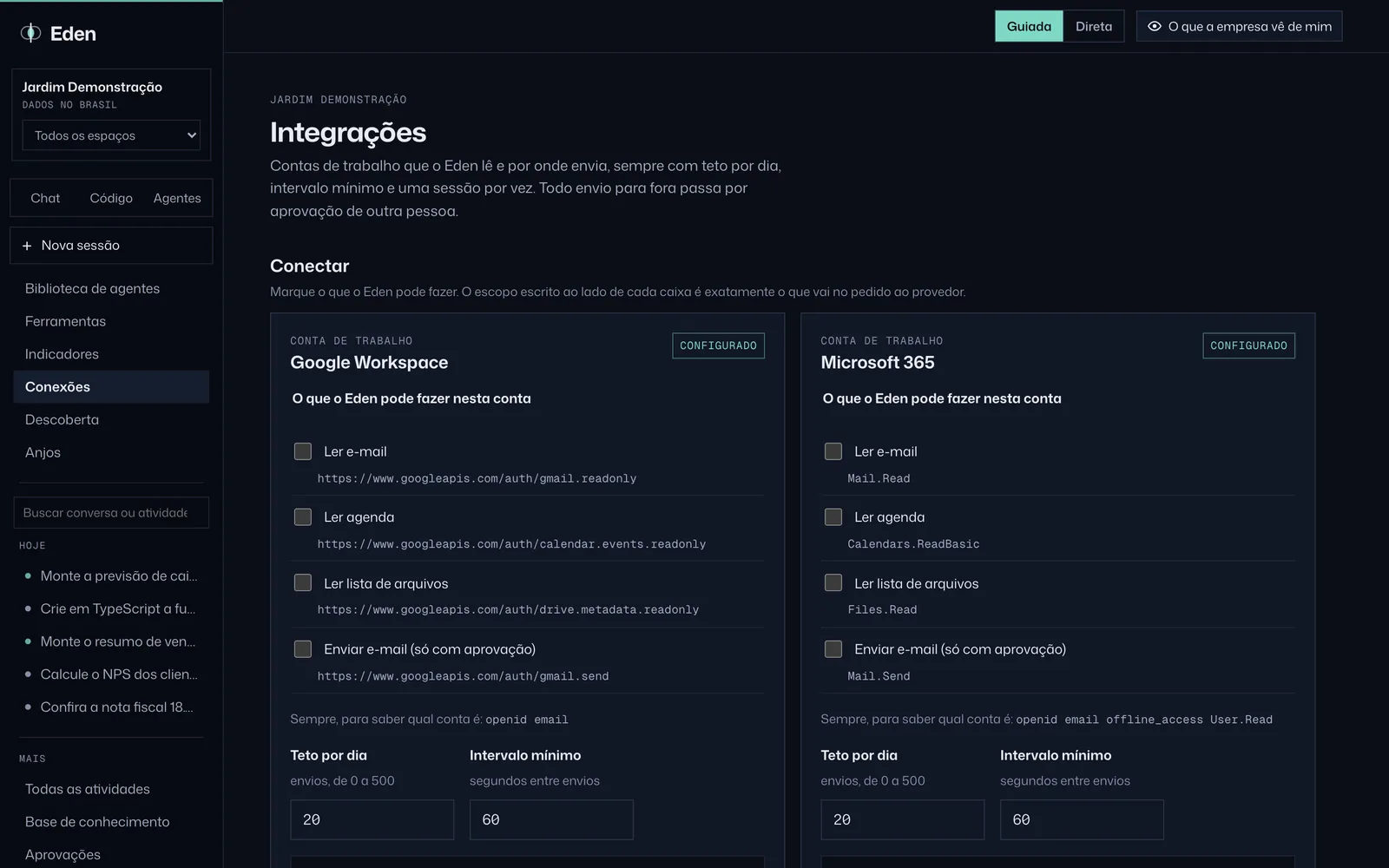Select the Direta mode
The image size is (1389, 868).
pos(1094,26)
